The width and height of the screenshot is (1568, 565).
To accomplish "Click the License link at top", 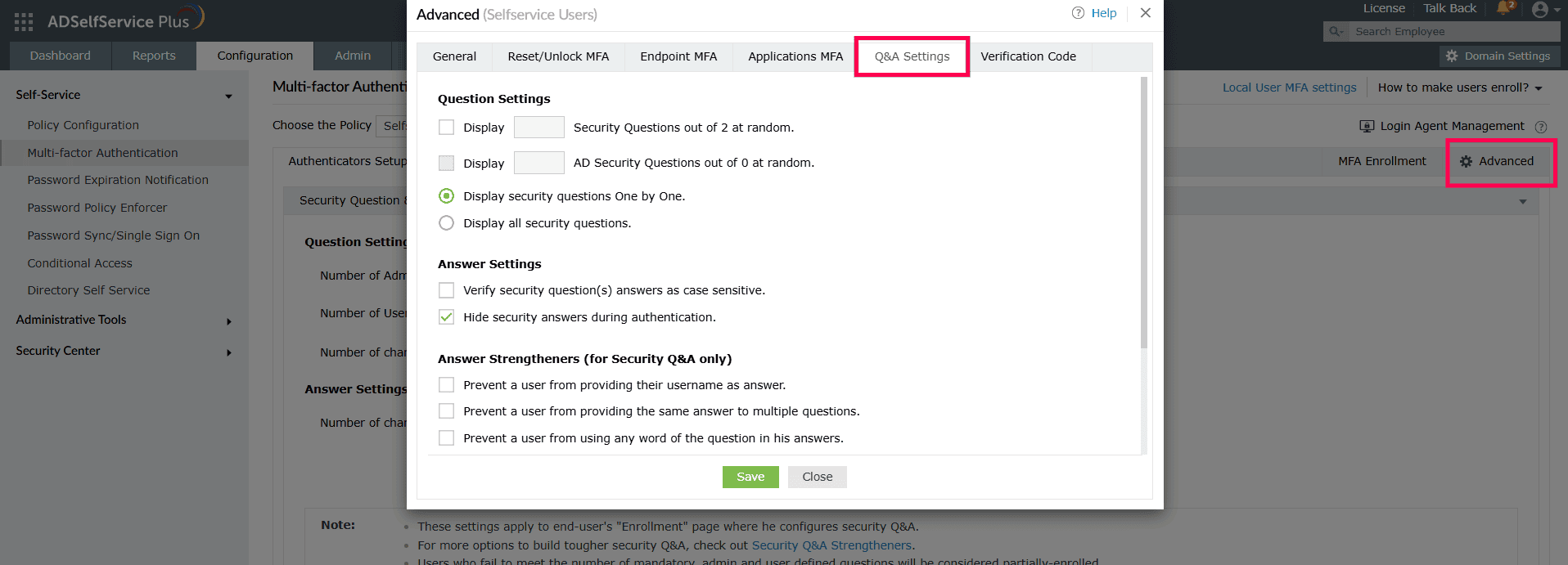I will [1384, 8].
